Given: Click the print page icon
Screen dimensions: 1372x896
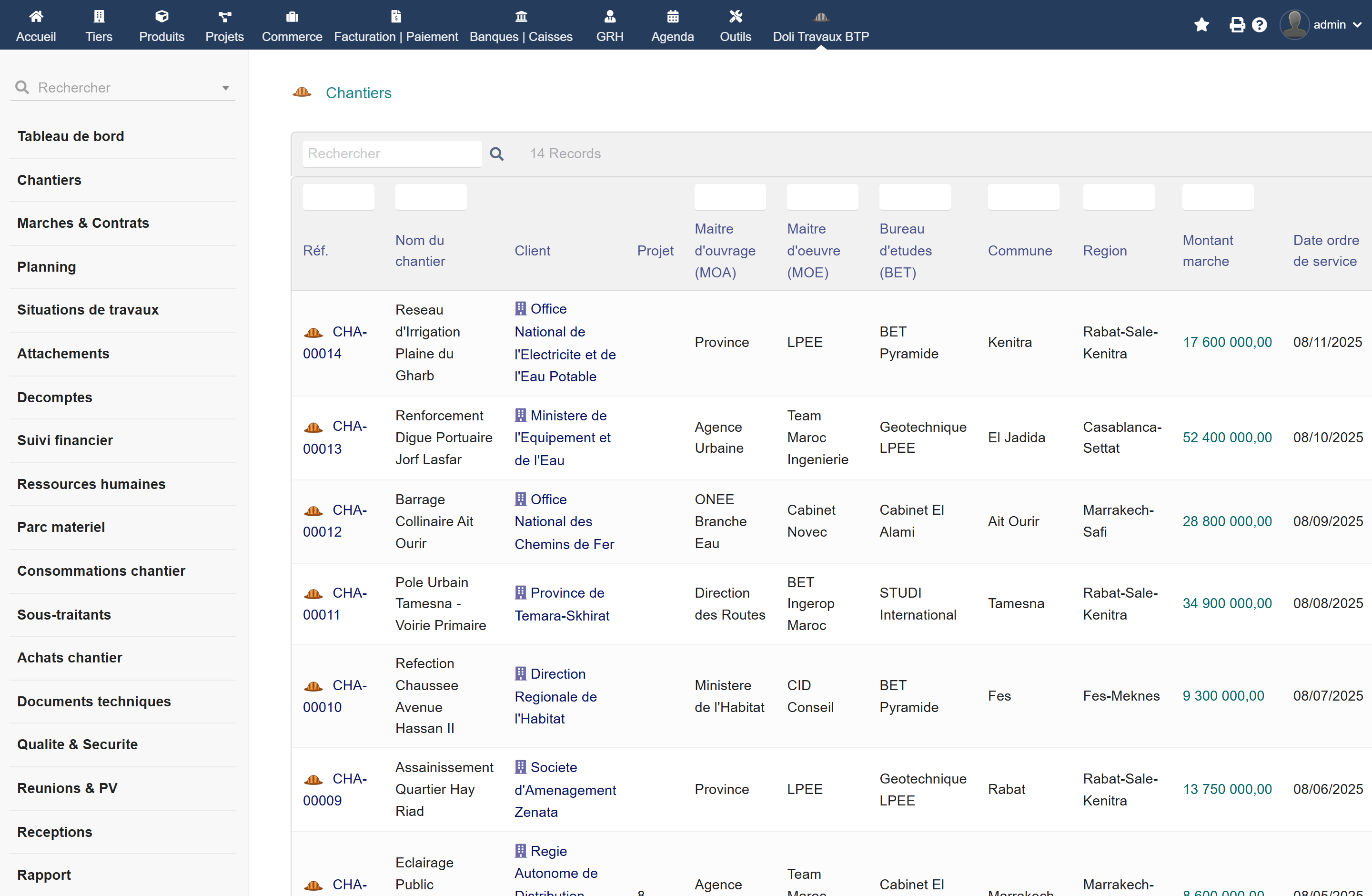Looking at the screenshot, I should pos(1237,25).
